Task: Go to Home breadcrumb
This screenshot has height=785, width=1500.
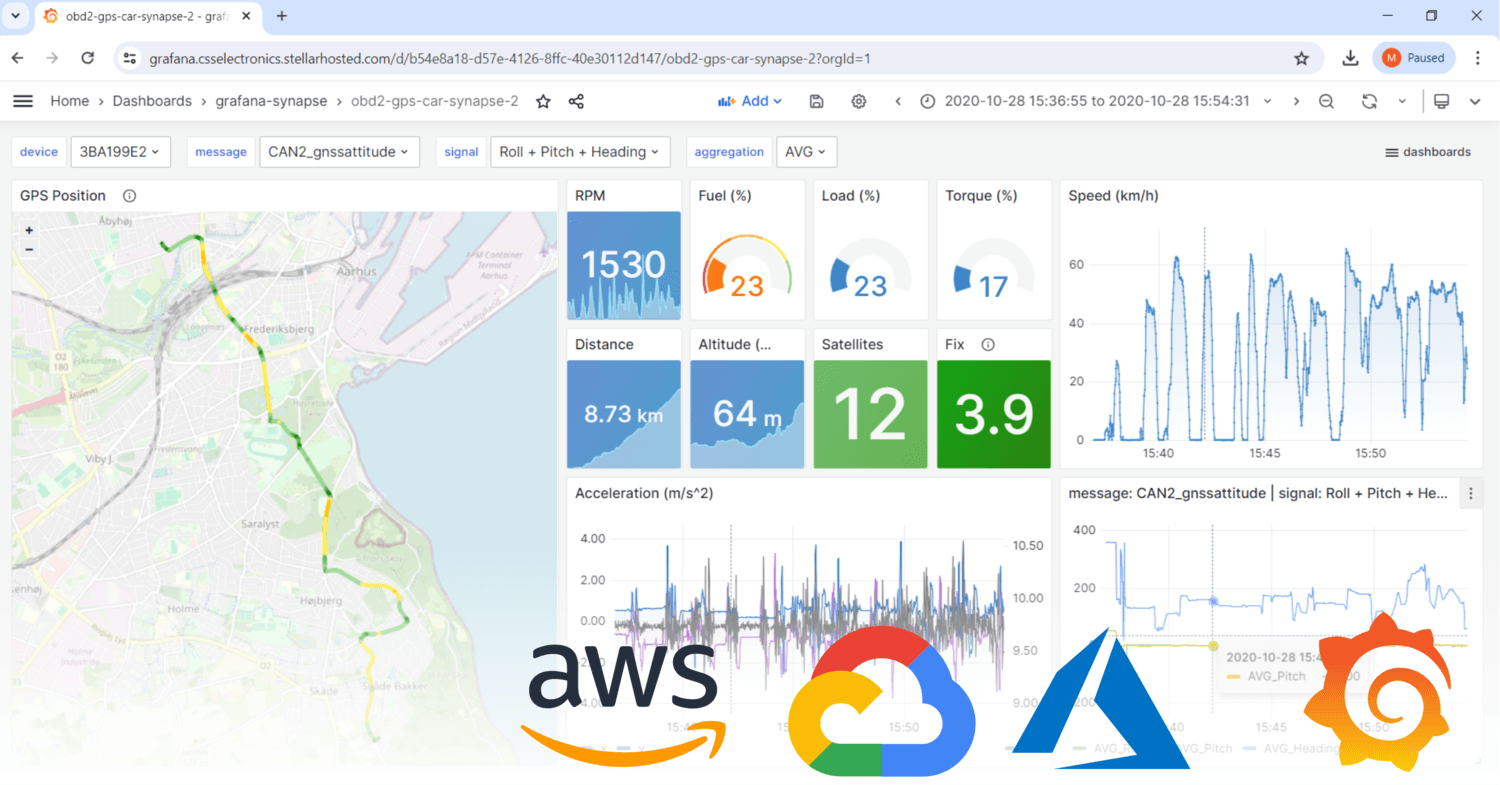Action: 70,101
